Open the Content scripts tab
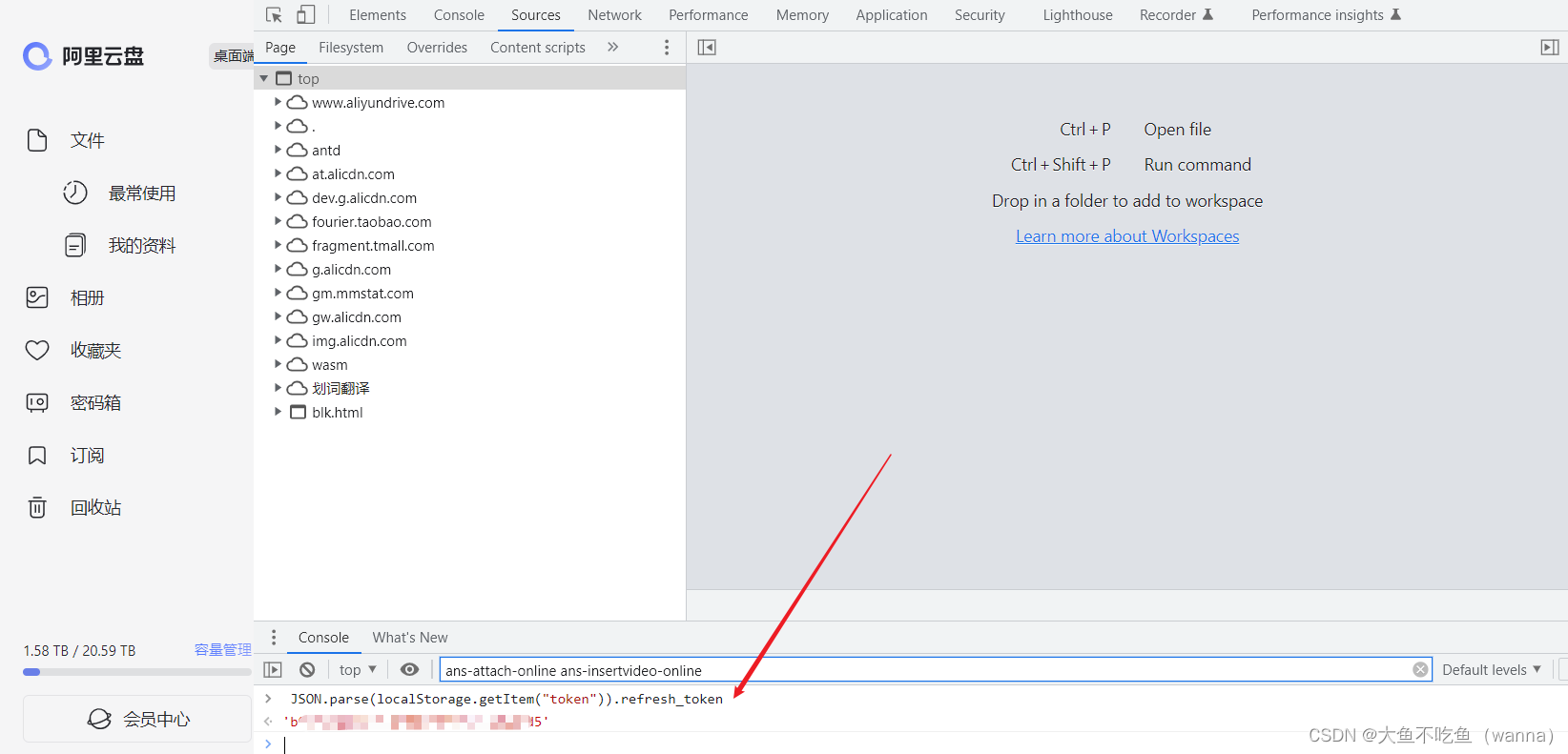The image size is (1568, 754). click(538, 48)
